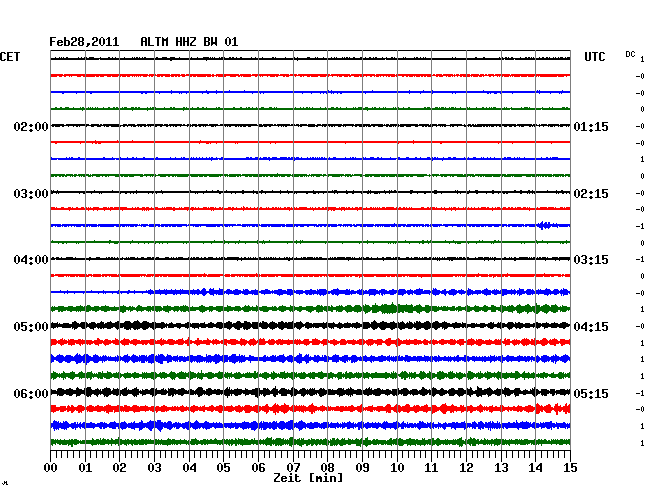Click minute tick label 08

click(327, 467)
